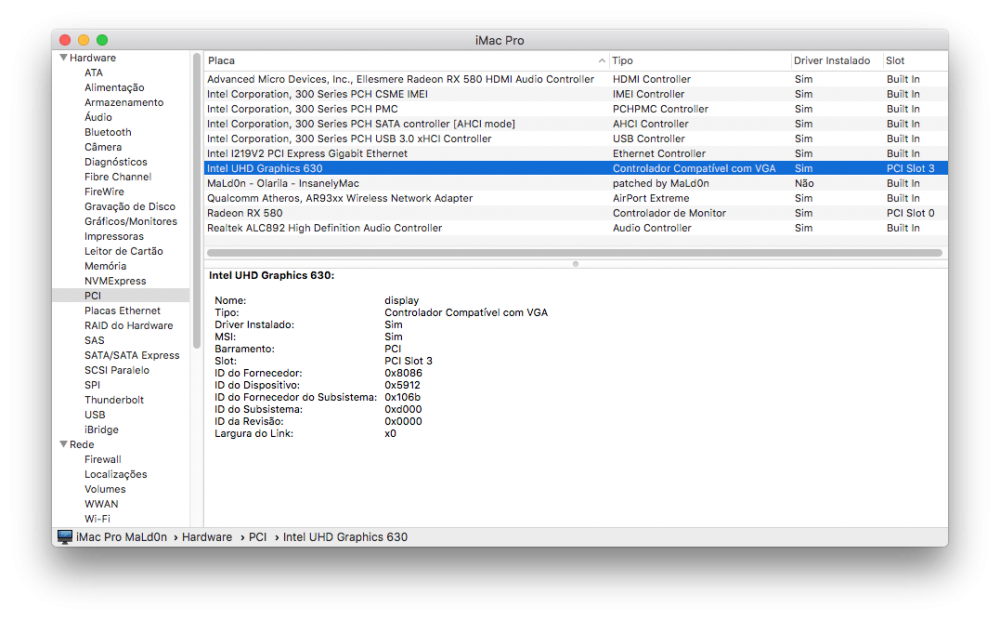Viewport: 1000px width, 621px height.
Task: Select Wi-Fi under Rede
Action: (97, 518)
